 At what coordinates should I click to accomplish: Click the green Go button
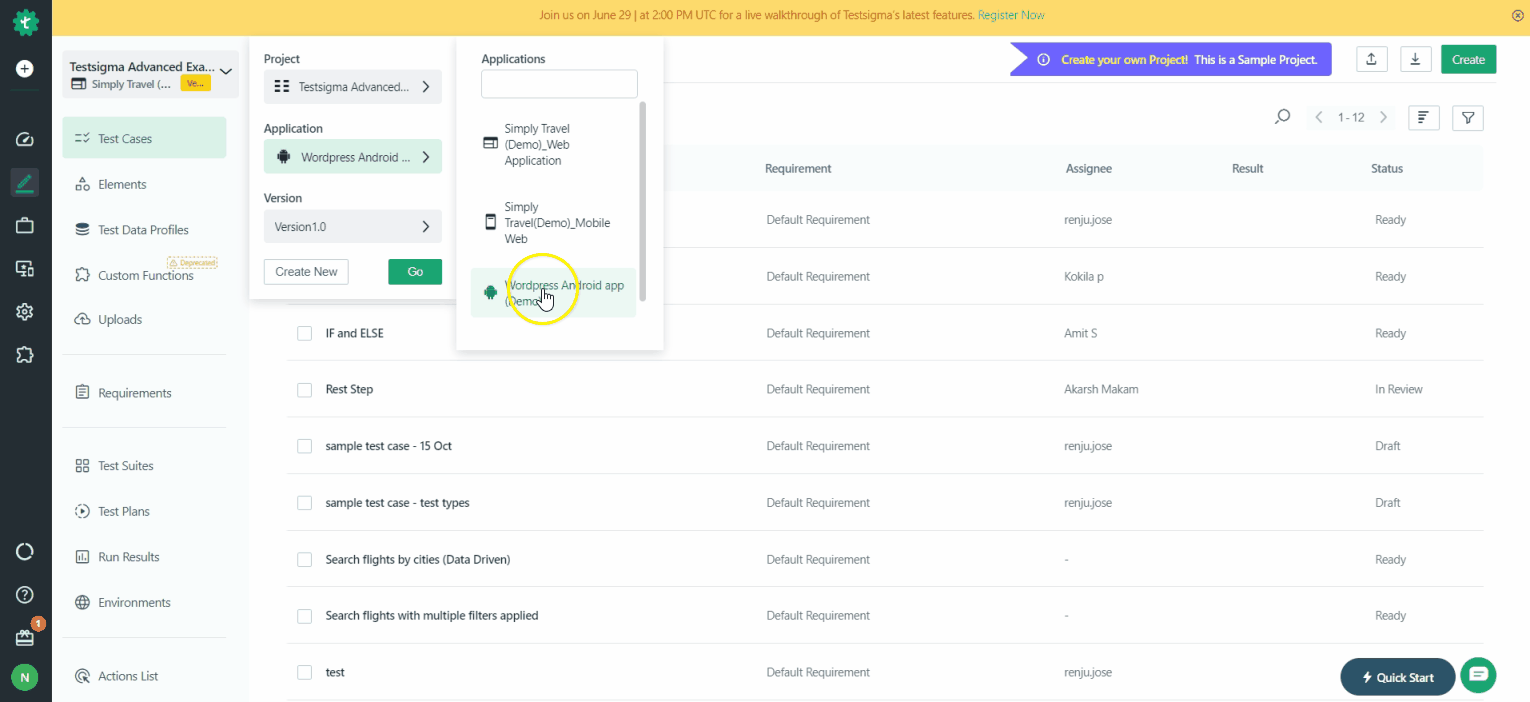point(415,272)
